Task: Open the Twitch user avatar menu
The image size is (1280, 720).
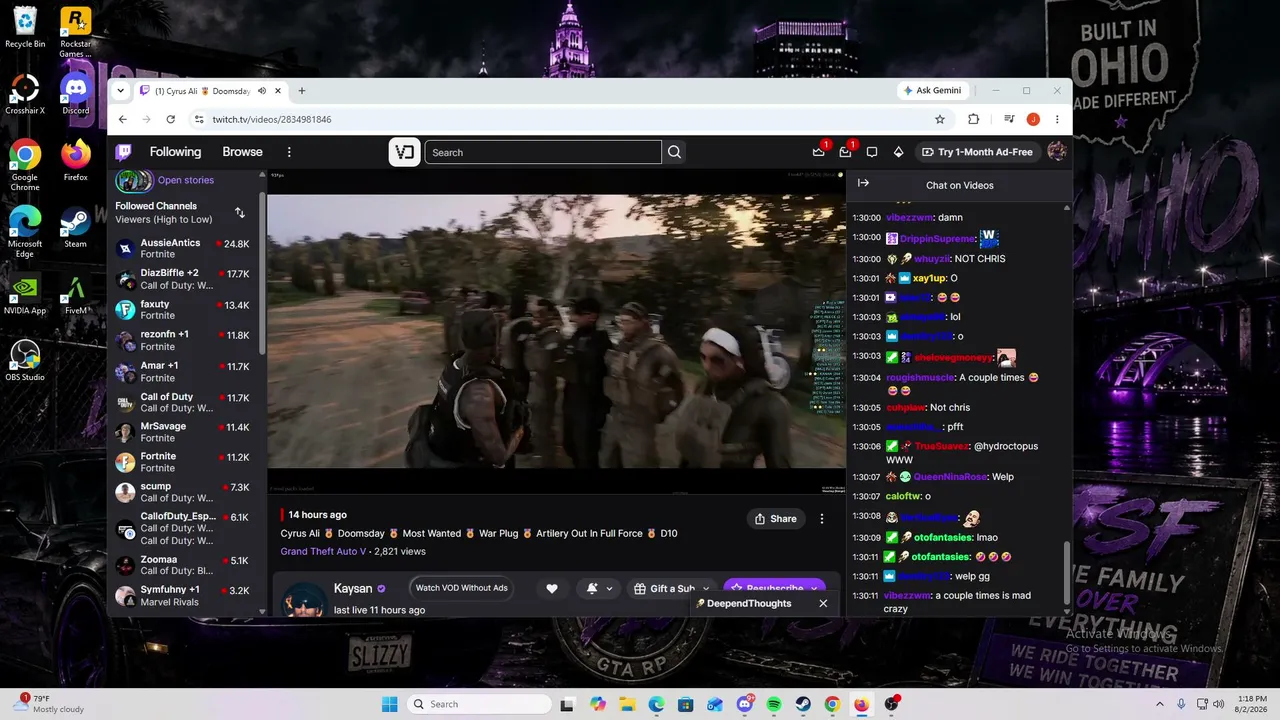Action: pyautogui.click(x=1057, y=152)
